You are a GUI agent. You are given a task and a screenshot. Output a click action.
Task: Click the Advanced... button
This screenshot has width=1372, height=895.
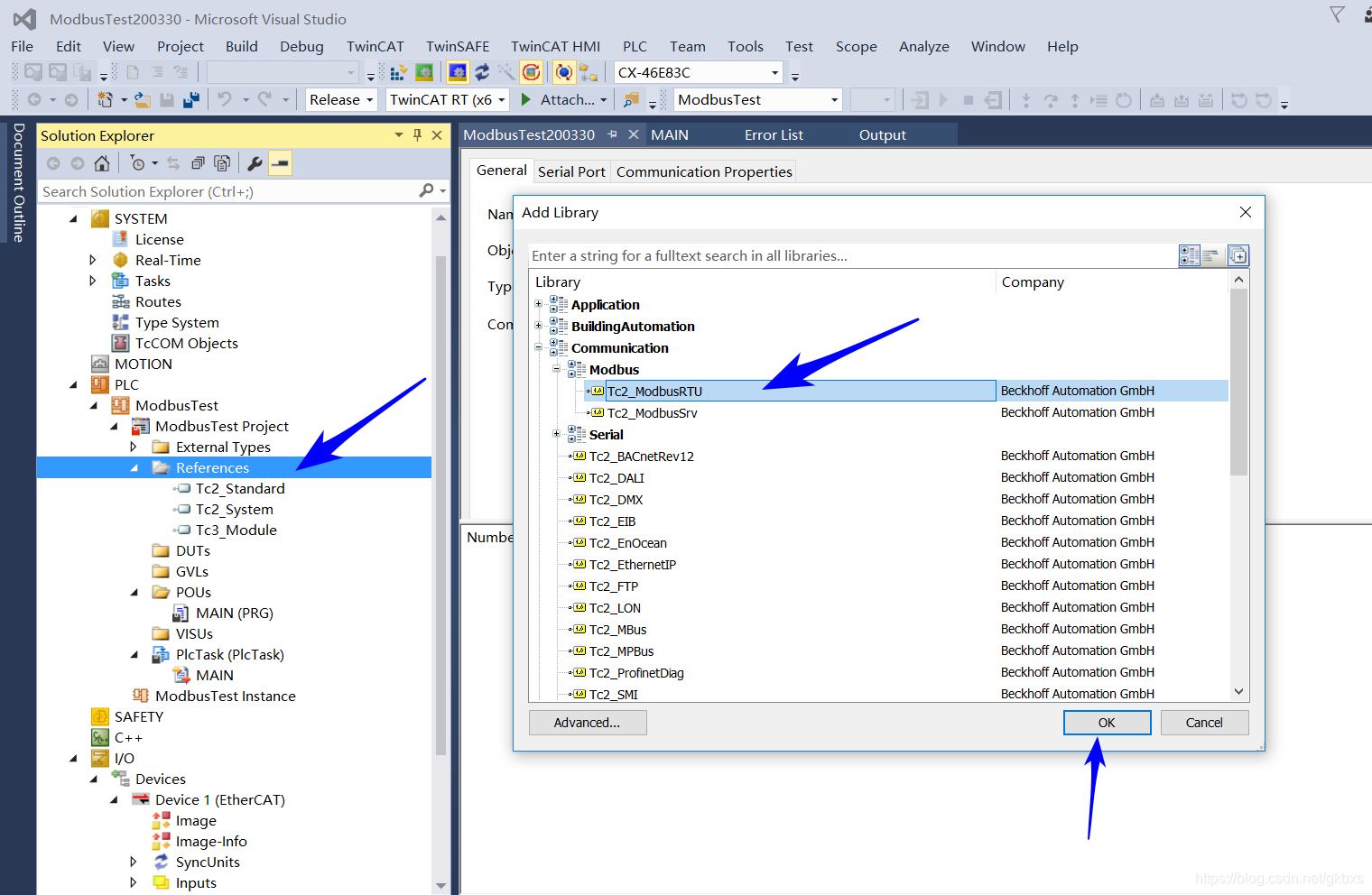pos(587,723)
